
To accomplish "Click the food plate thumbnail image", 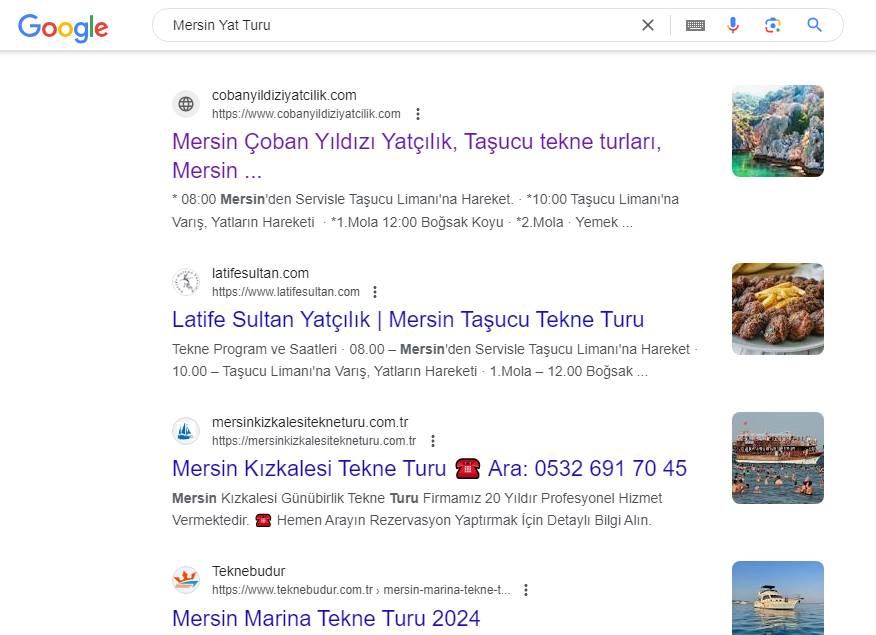I will [777, 309].
